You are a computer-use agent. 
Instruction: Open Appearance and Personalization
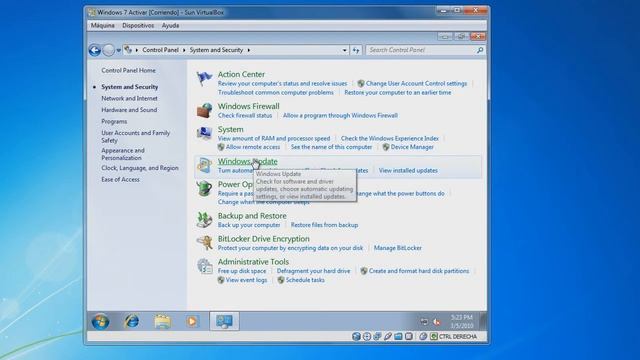(x=123, y=154)
